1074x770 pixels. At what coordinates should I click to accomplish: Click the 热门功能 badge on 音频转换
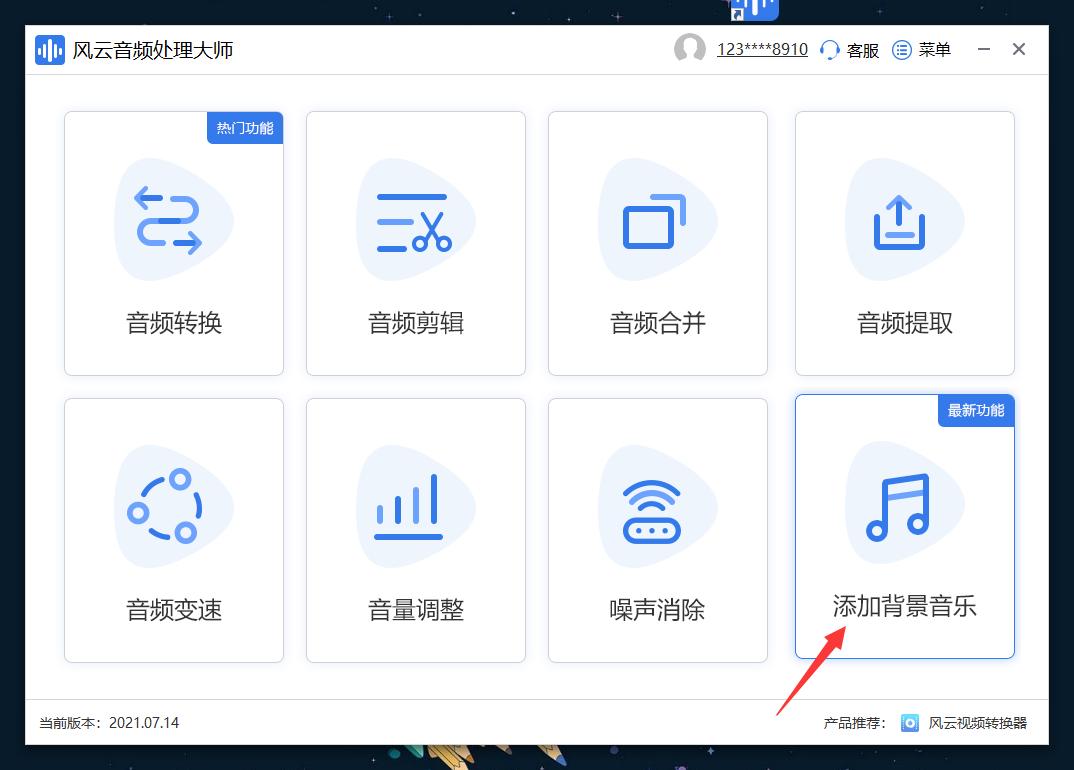(x=244, y=128)
